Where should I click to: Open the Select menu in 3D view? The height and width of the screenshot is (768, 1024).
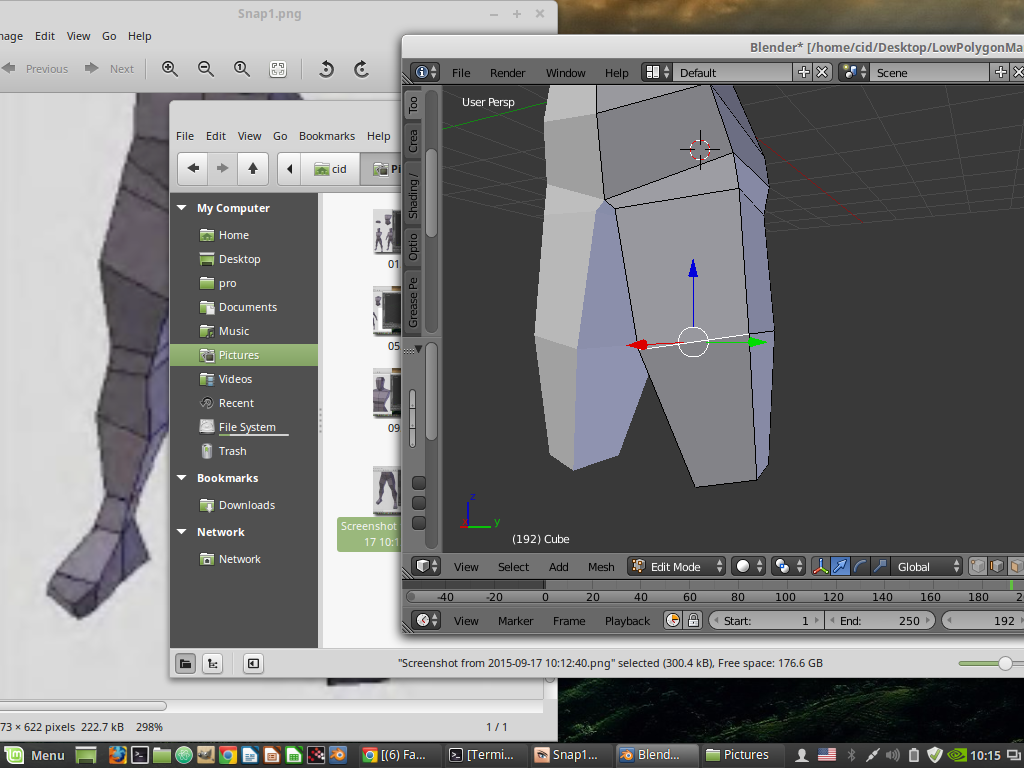click(513, 567)
